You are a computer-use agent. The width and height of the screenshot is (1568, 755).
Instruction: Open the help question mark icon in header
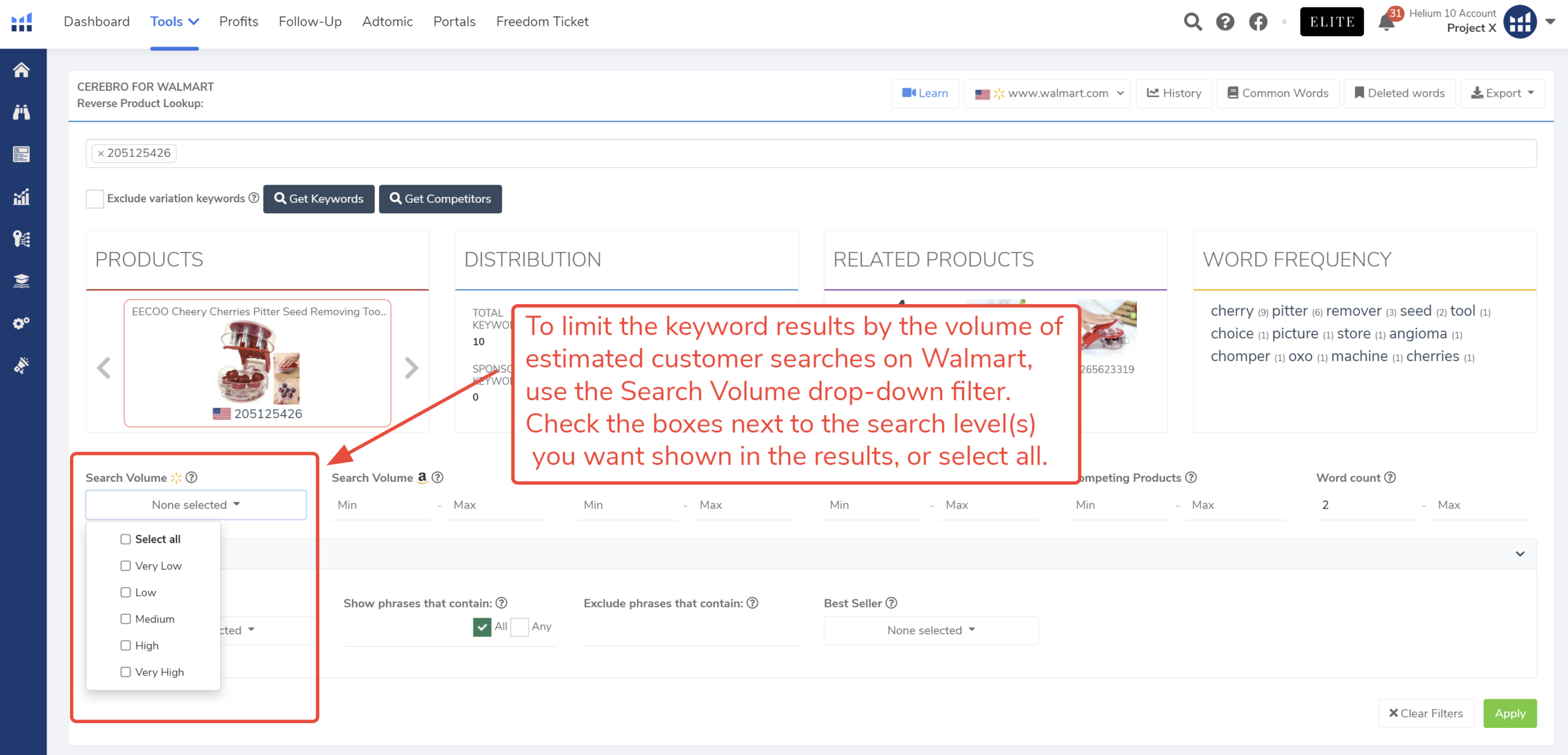1225,22
